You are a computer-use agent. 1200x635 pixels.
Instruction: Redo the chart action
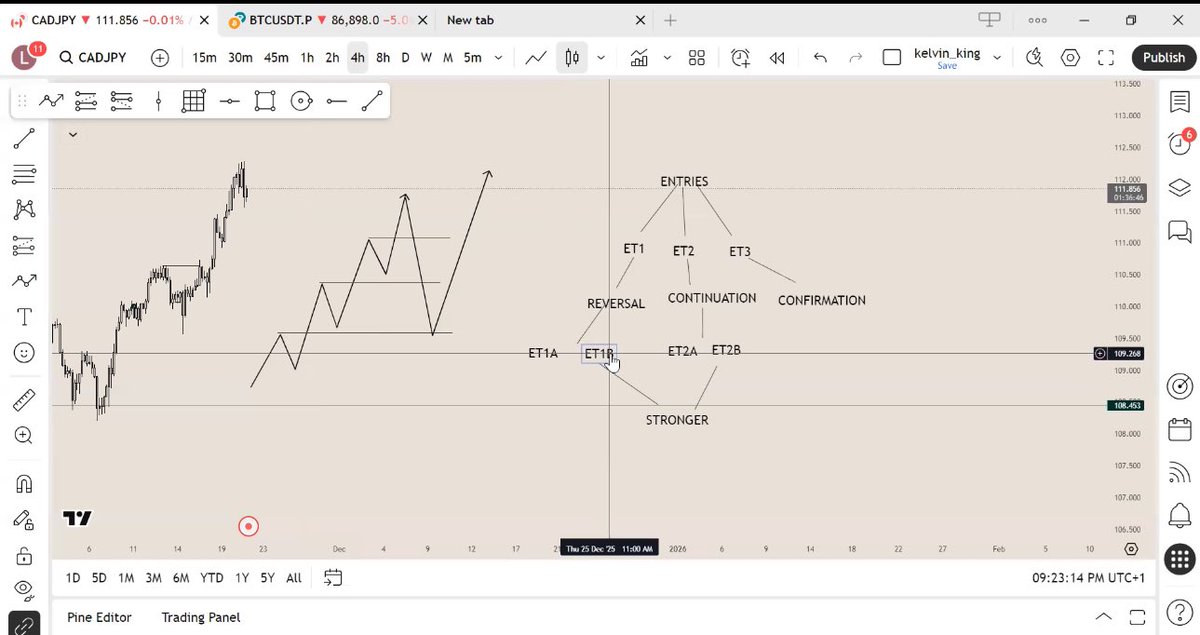point(855,58)
